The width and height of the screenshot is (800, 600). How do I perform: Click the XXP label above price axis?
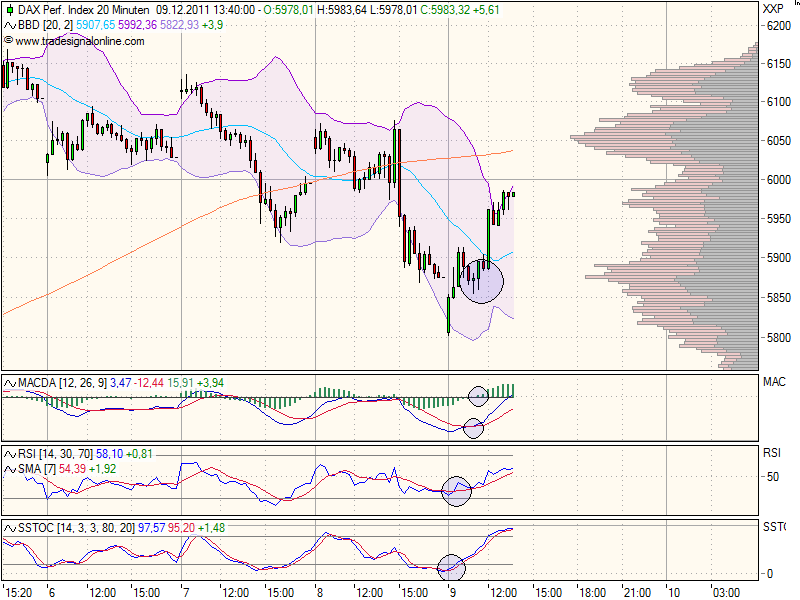pyautogui.click(x=773, y=9)
